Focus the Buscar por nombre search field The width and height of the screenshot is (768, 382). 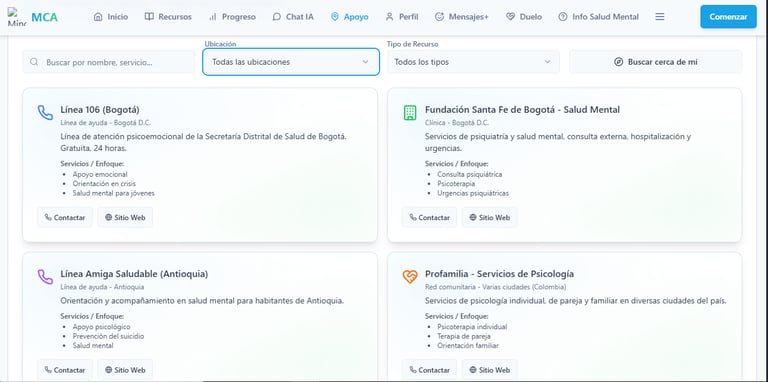[x=108, y=62]
